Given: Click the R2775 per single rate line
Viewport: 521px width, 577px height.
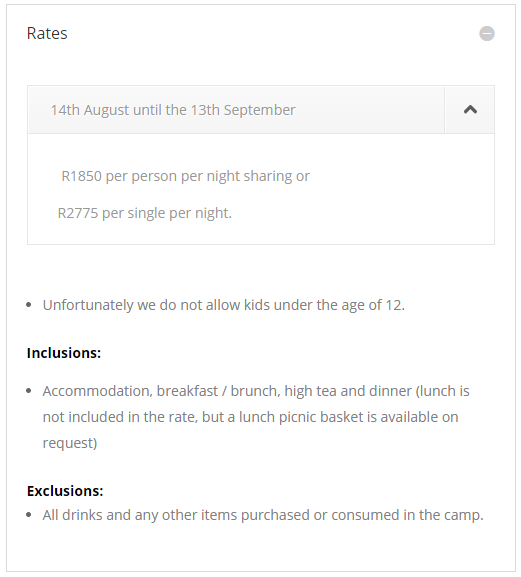Looking at the screenshot, I should tap(145, 213).
